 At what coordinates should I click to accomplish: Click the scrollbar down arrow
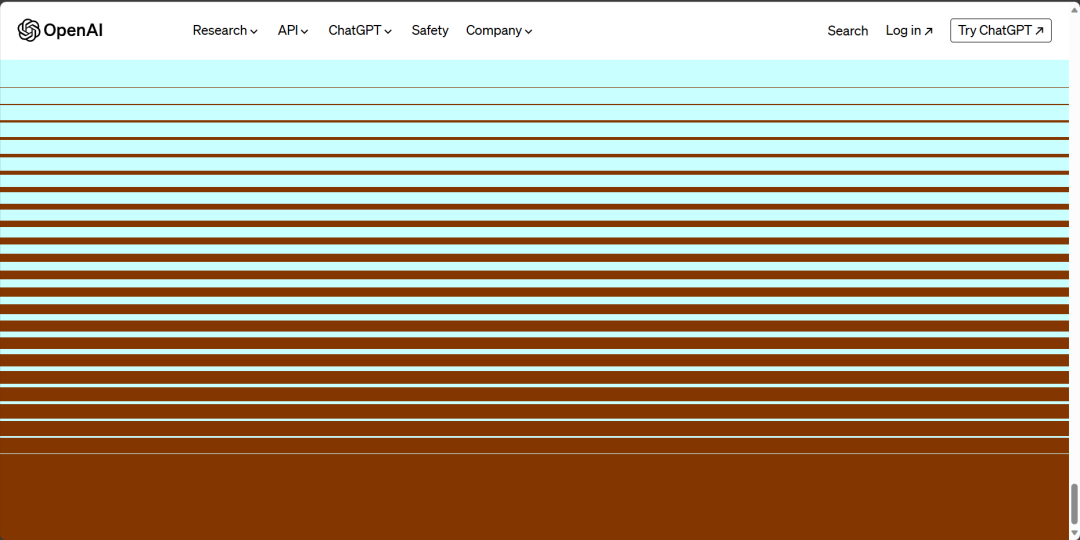tap(1074, 533)
